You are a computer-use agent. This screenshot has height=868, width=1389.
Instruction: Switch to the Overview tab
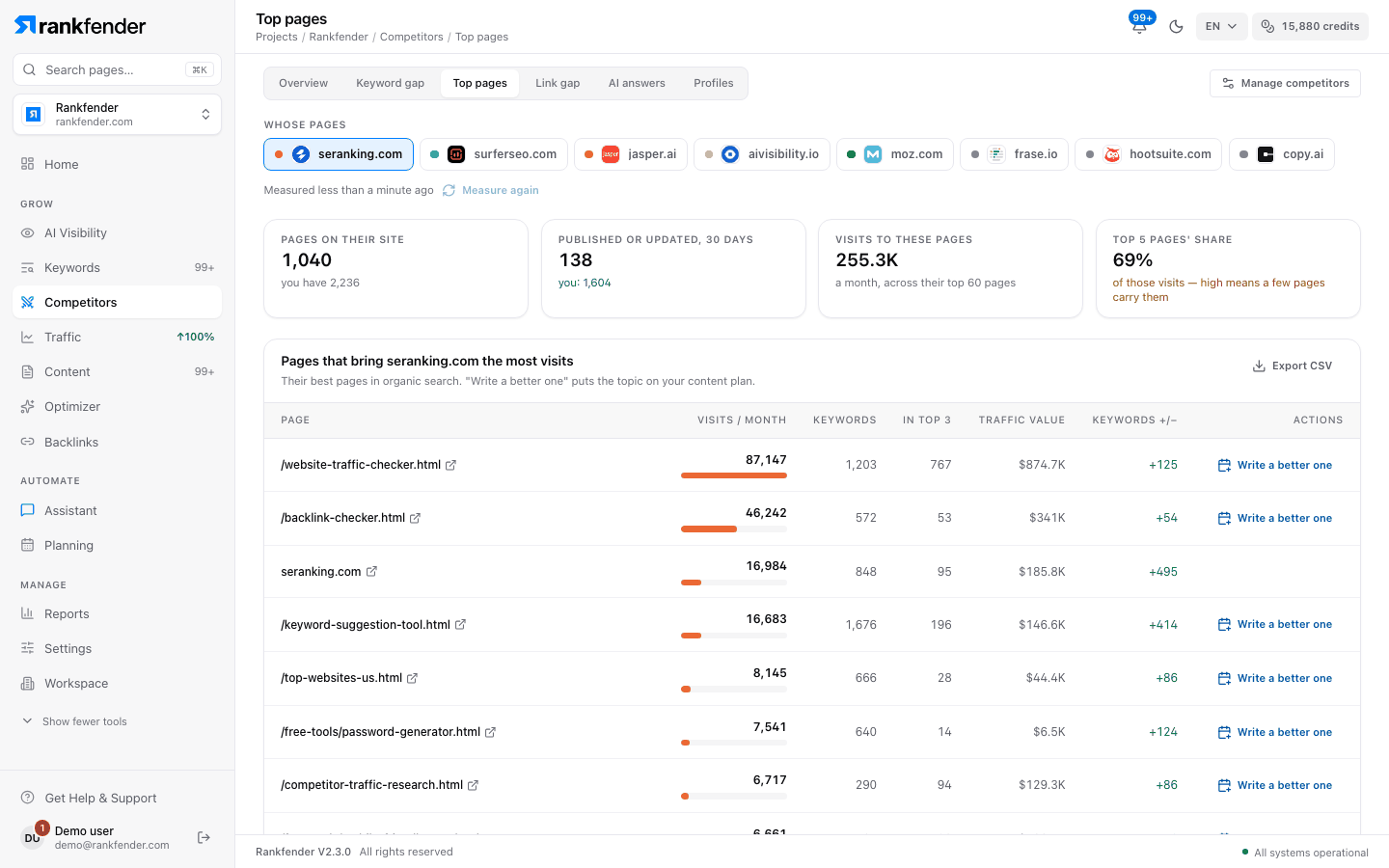(303, 83)
